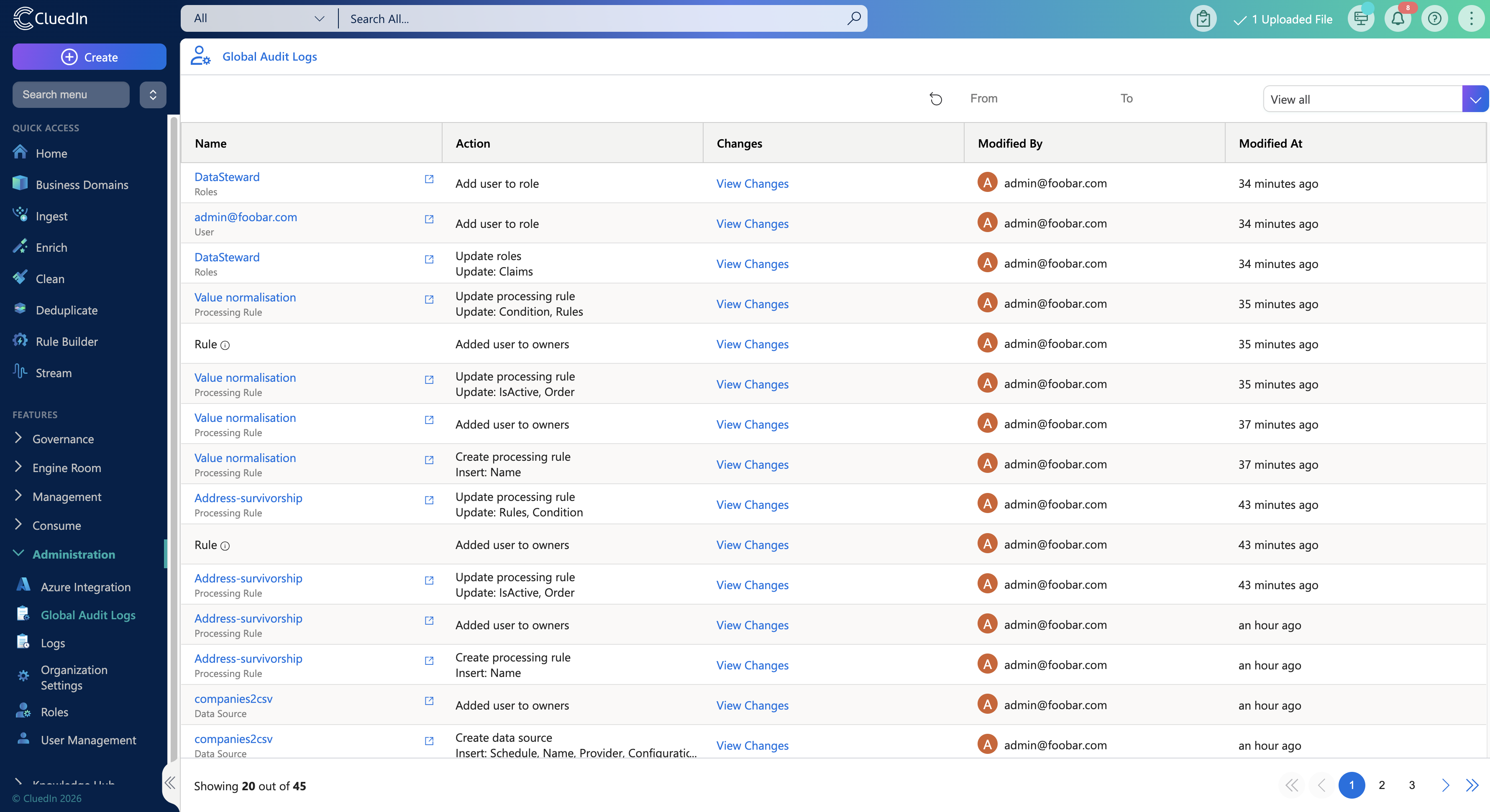The image size is (1490, 812).
Task: Open the View all filter dropdown
Action: pos(1475,100)
